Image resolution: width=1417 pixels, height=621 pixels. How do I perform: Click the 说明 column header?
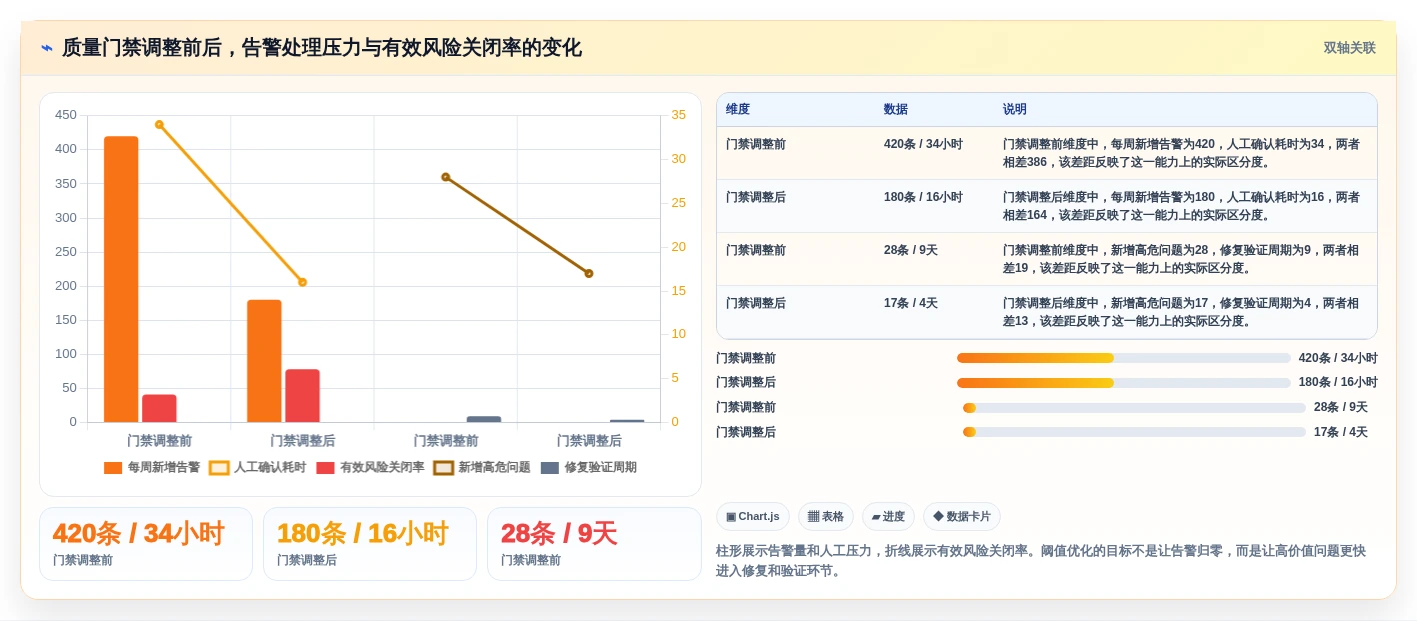[x=1015, y=109]
